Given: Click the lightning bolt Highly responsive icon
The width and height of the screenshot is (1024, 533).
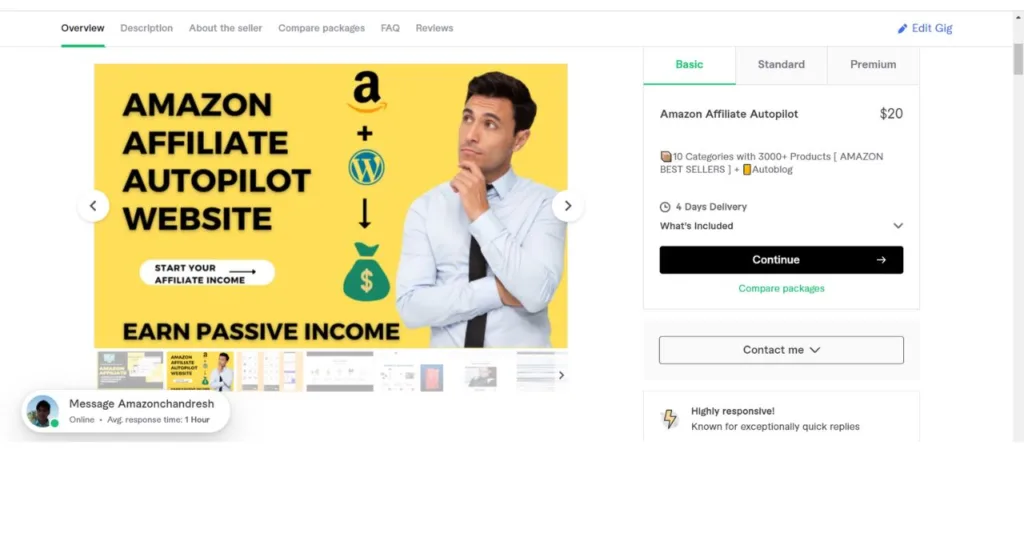Looking at the screenshot, I should click(670, 419).
